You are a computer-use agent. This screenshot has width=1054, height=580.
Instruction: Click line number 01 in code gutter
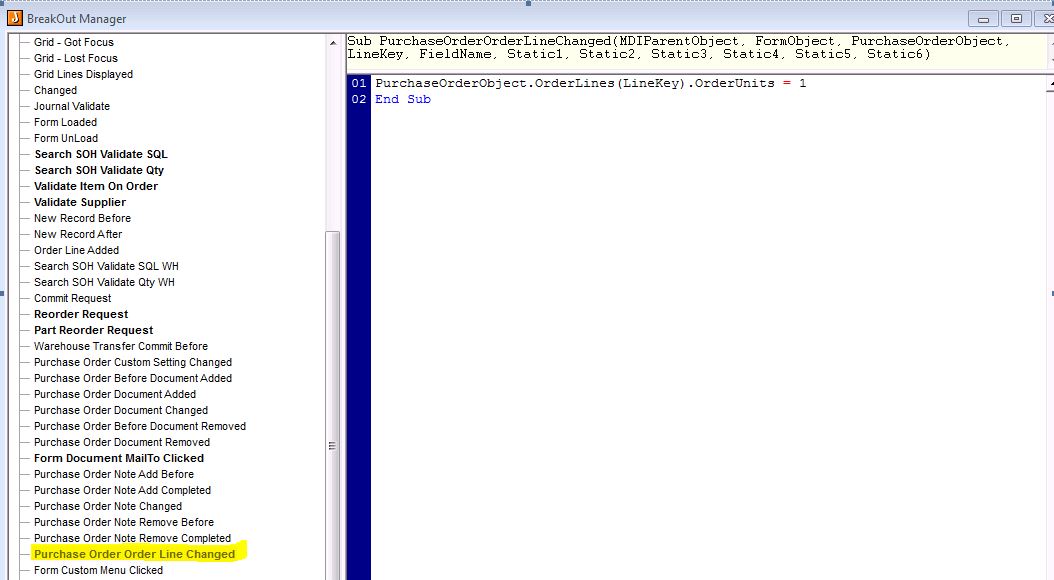click(359, 83)
